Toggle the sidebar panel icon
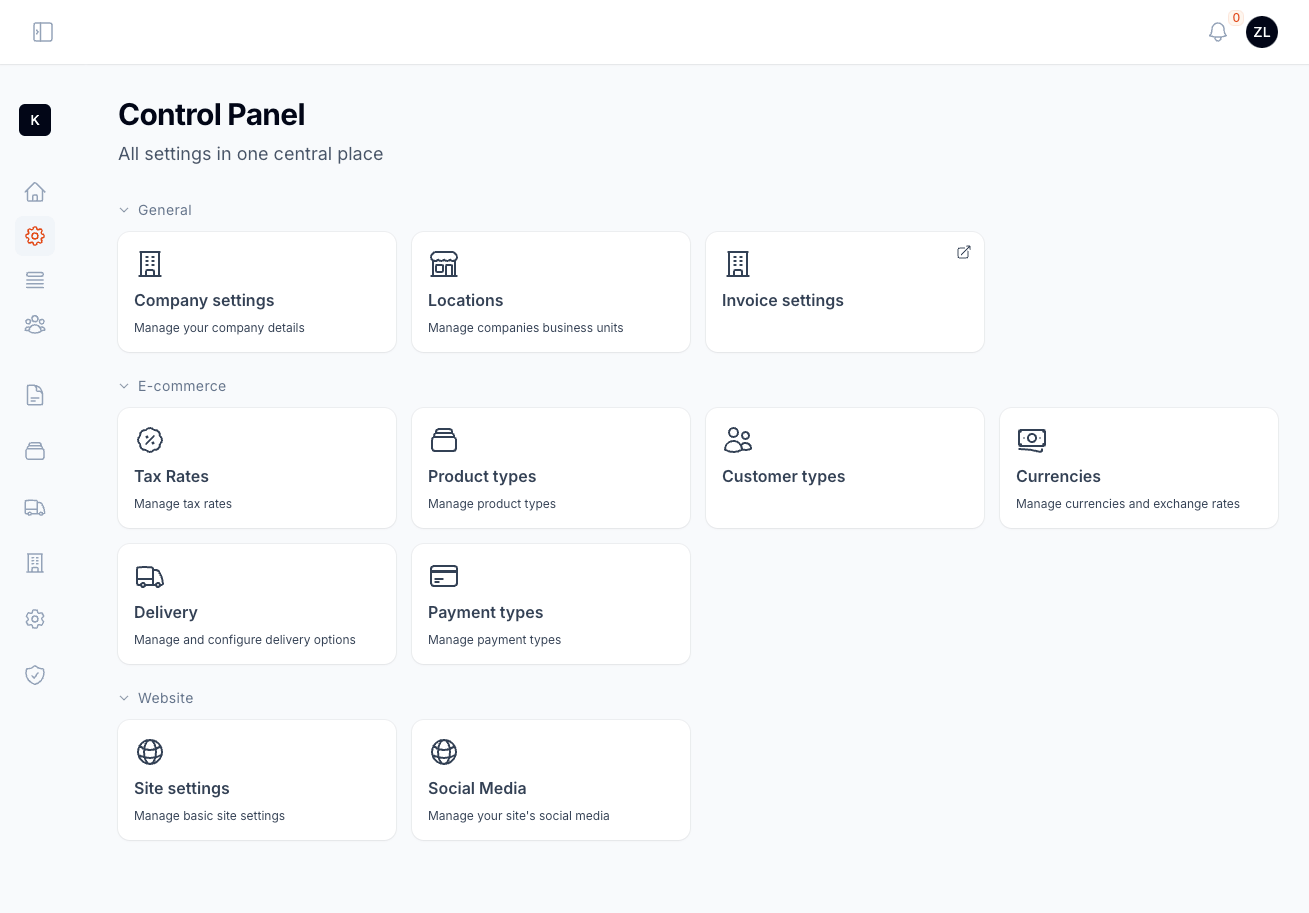 point(43,32)
